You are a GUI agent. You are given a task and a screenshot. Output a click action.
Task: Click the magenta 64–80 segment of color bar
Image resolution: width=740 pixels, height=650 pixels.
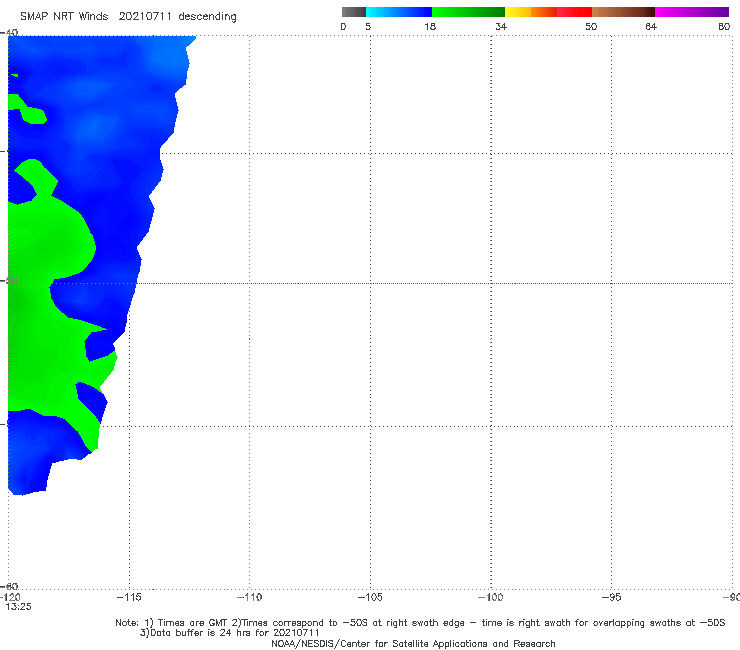coord(692,12)
